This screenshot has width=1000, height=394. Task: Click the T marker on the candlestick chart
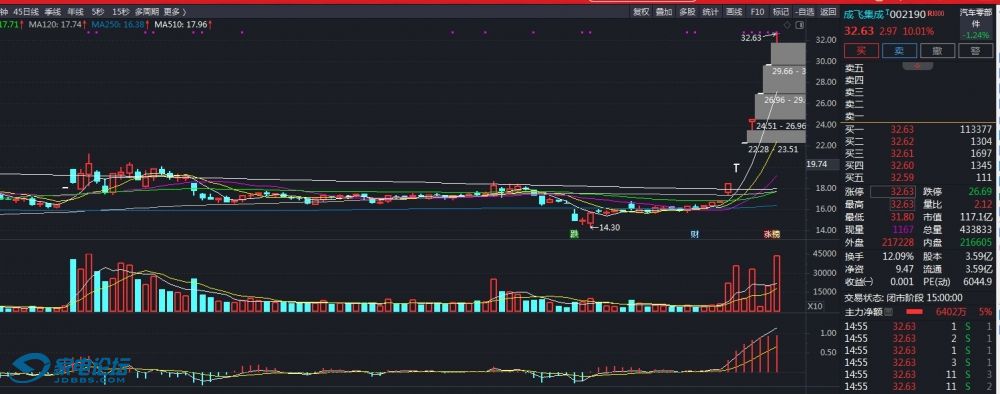coord(736,168)
